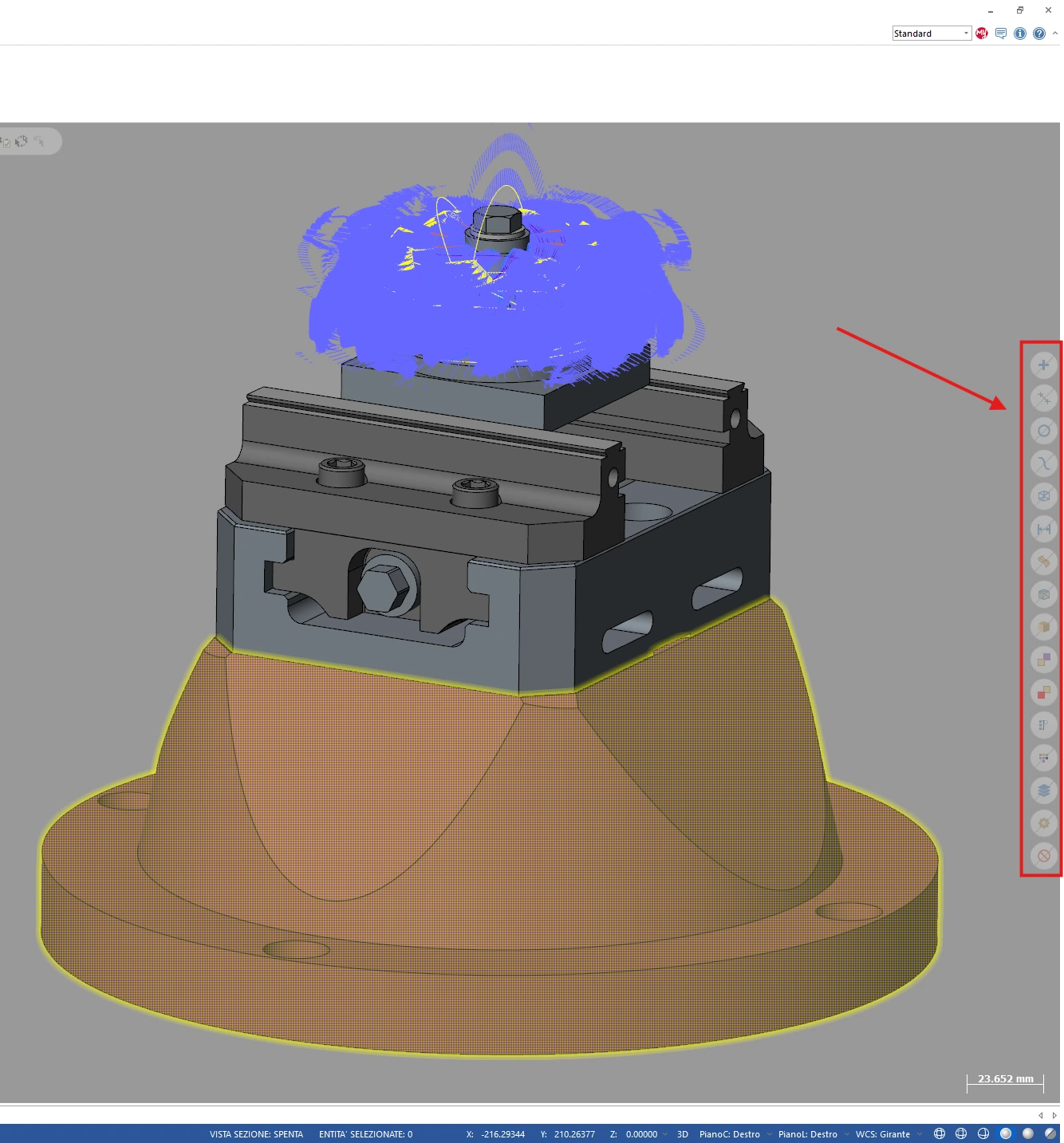
Task: Toggle 3D mode in status bar
Action: pyautogui.click(x=682, y=1134)
